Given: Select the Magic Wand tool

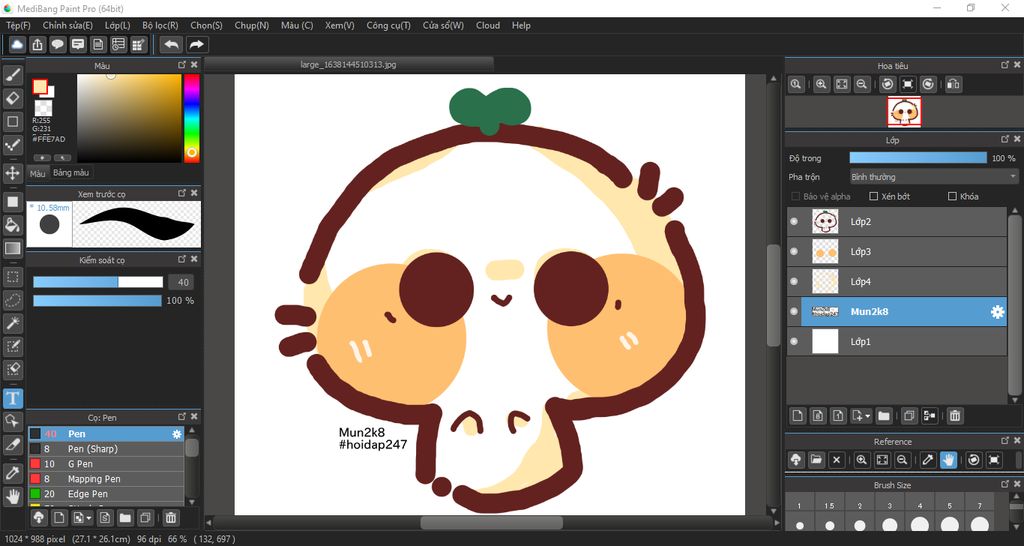Looking at the screenshot, I should pyautogui.click(x=12, y=323).
